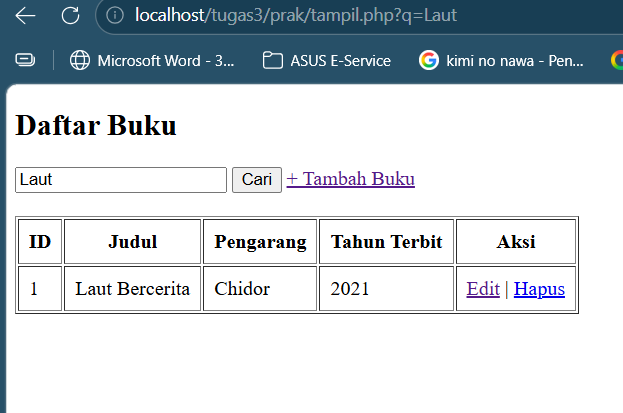Screen dimensions: 623x413
Task: Open the kimi no nawa bookmark
Action: click(501, 60)
